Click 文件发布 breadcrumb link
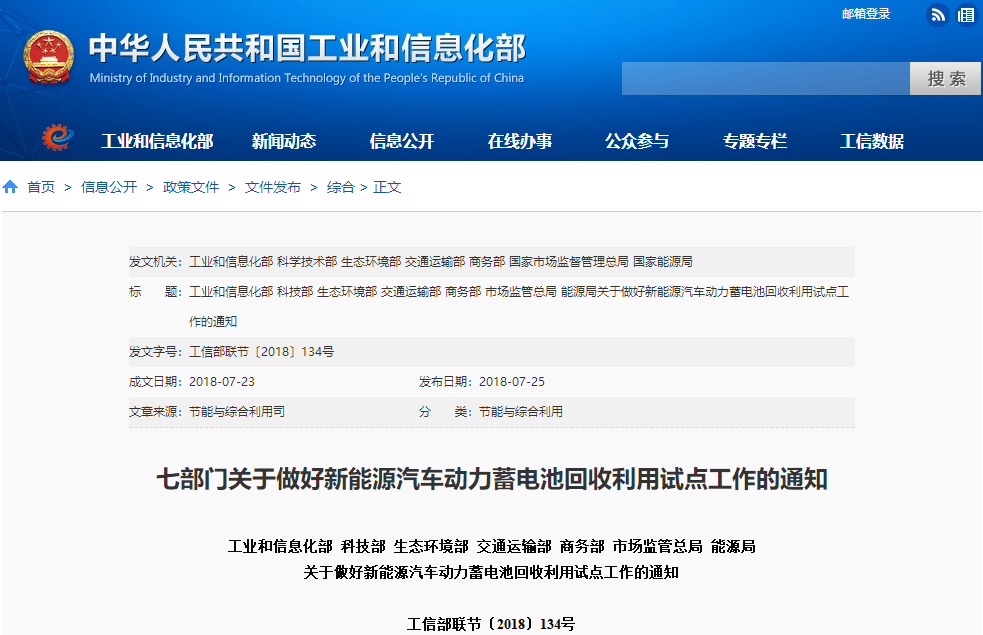Screen dimensions: 983x635 tap(273, 187)
